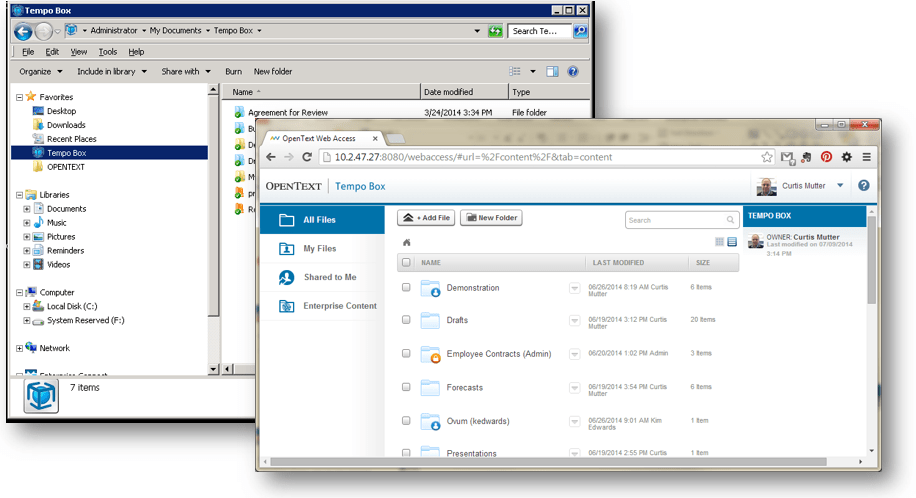
Task: Open the Forecasts row dropdown arrow
Action: pos(574,388)
